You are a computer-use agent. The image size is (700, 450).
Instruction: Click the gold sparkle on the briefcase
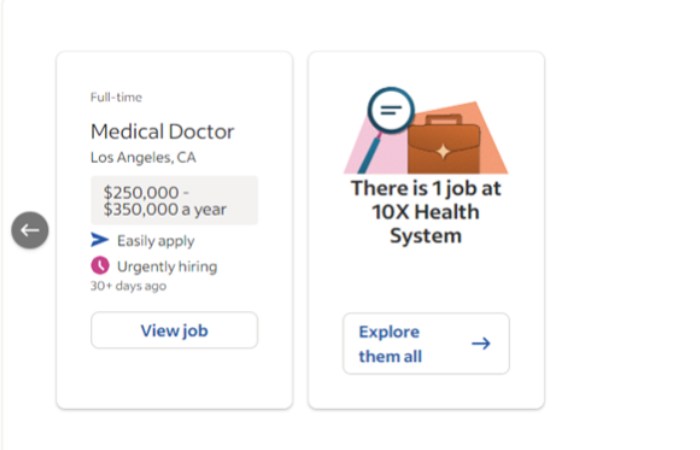coord(444,150)
